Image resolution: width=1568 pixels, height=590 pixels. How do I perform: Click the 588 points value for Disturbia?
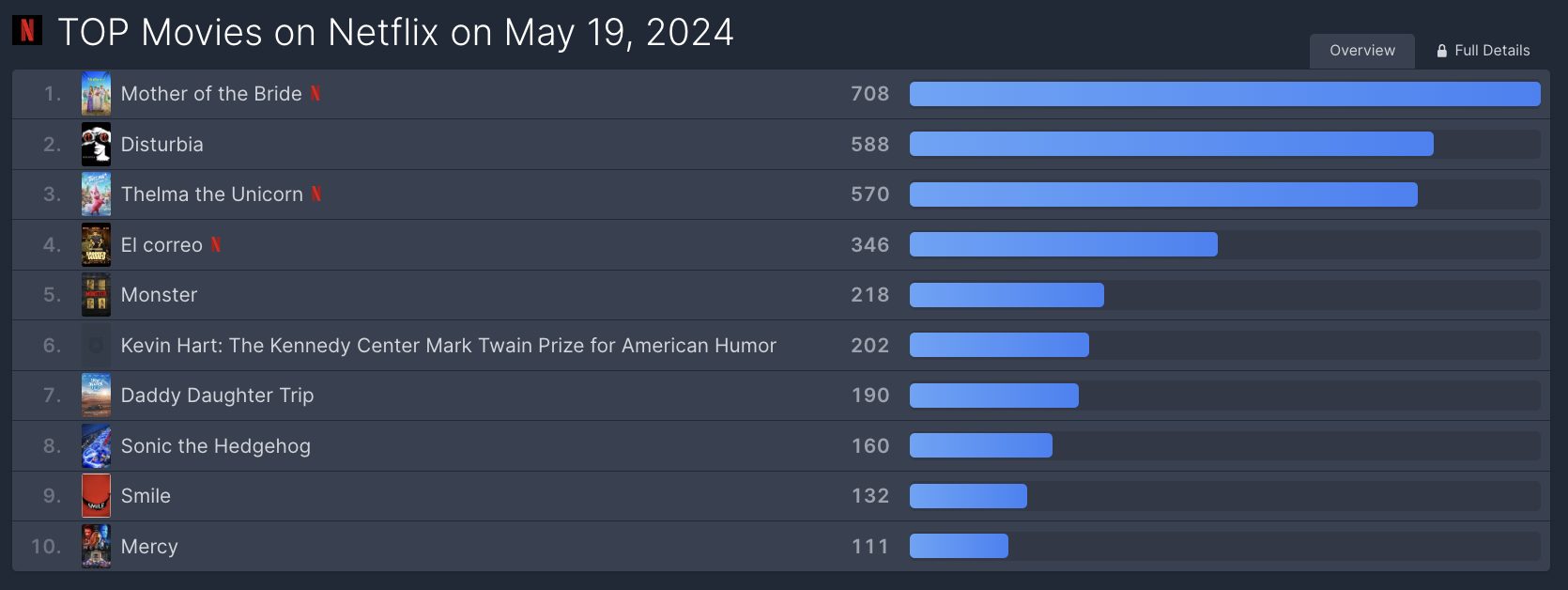coord(870,145)
